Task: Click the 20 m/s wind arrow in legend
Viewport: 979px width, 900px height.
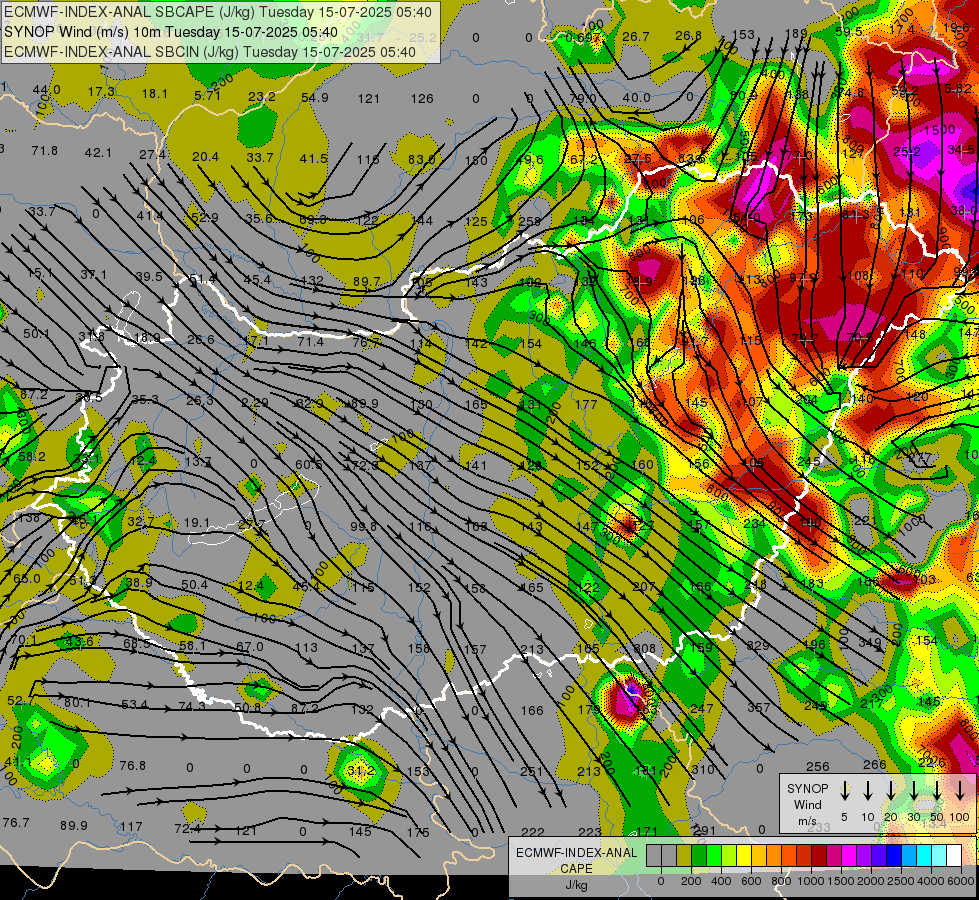Action: [x=890, y=791]
